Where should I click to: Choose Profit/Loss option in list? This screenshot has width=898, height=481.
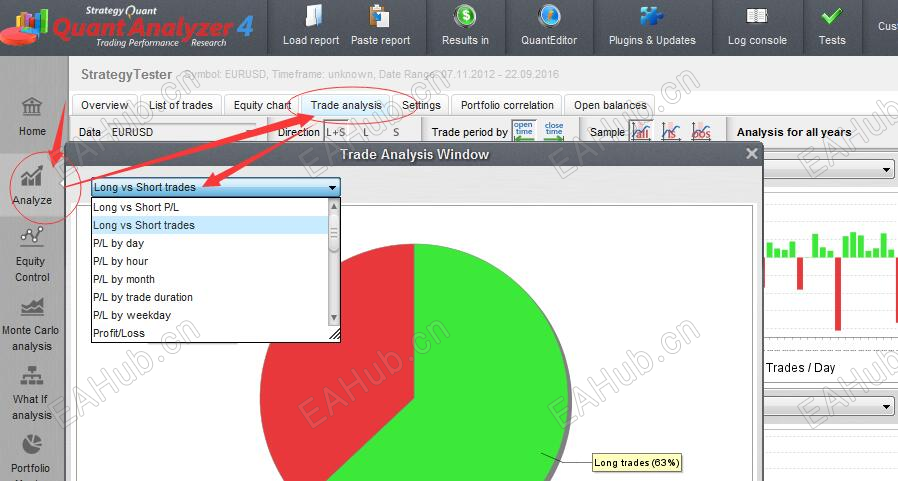210,333
